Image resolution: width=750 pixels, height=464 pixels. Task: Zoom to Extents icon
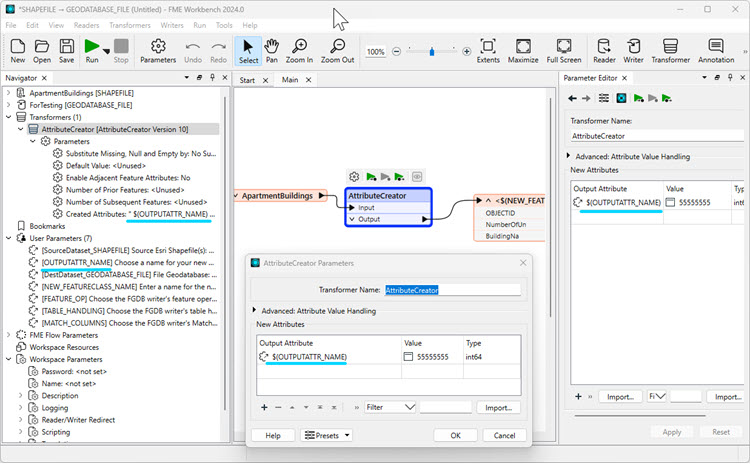tap(488, 51)
